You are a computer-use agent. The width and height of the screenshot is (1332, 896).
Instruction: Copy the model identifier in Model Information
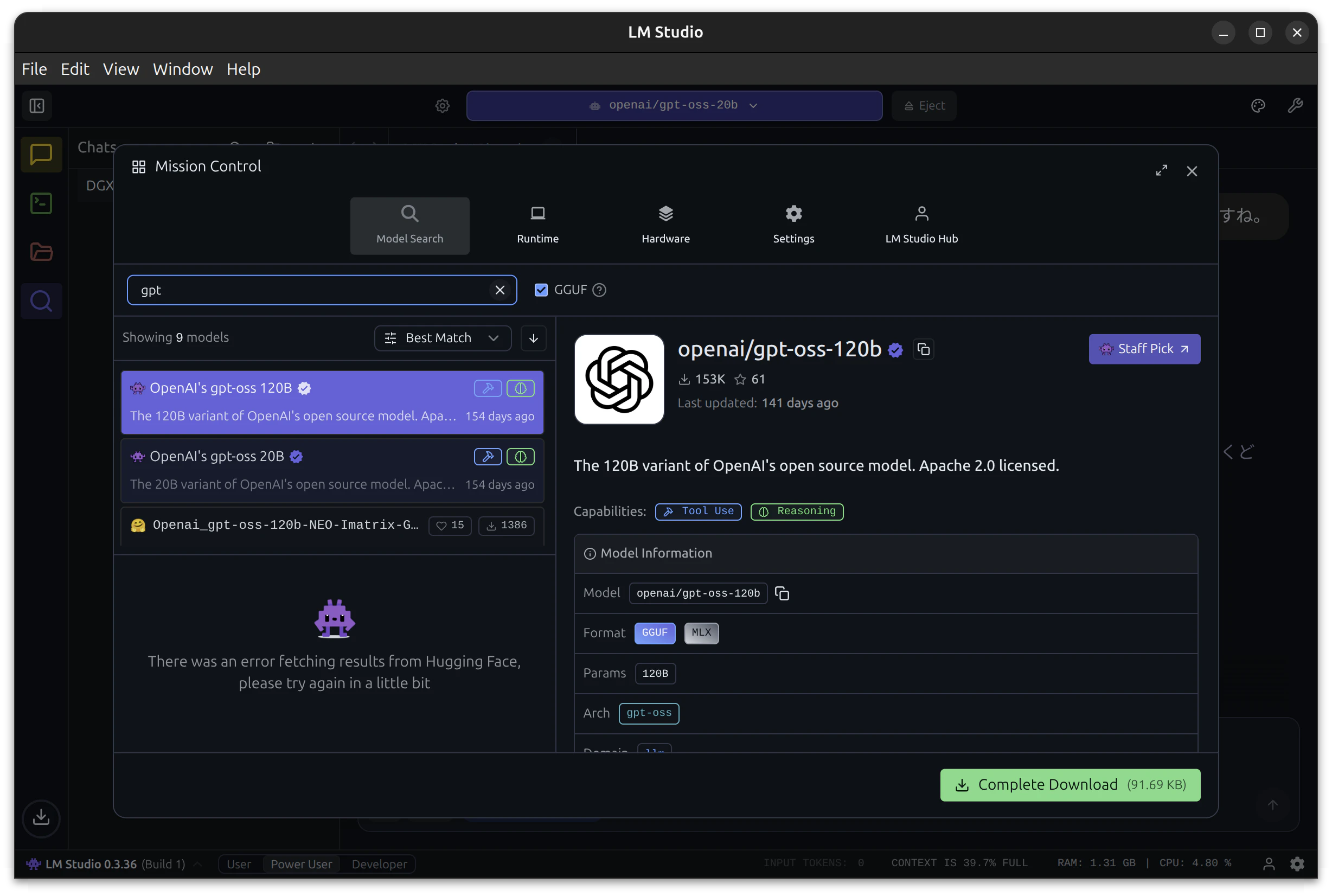[x=782, y=594]
